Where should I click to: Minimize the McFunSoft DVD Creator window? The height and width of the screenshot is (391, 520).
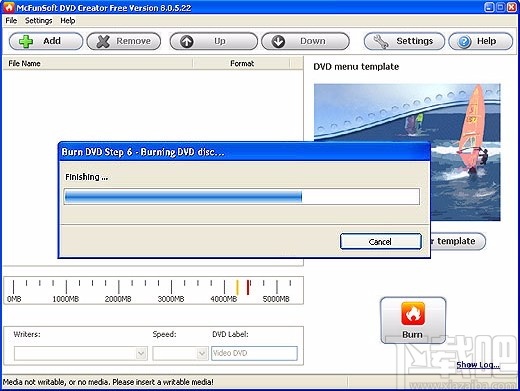tap(489, 7)
